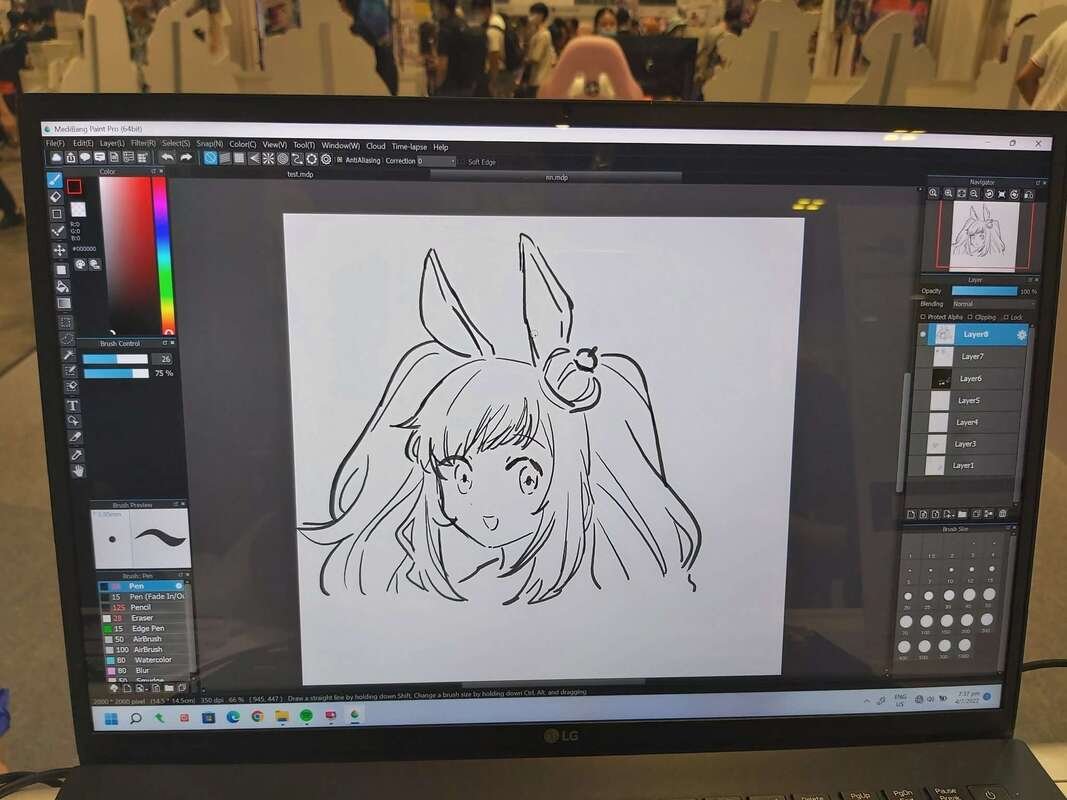The image size is (1067, 800).
Task: Pick the Bucket fill tool
Action: (62, 286)
